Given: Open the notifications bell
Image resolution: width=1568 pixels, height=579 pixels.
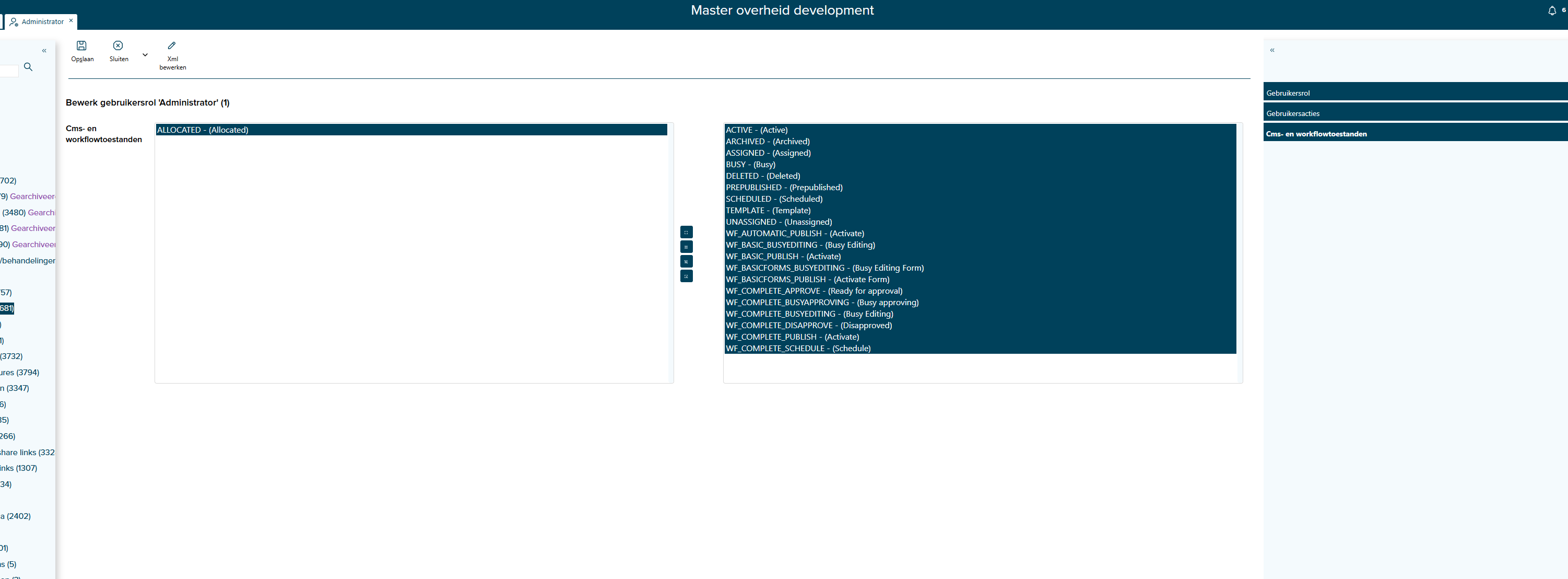Looking at the screenshot, I should coord(1552,11).
